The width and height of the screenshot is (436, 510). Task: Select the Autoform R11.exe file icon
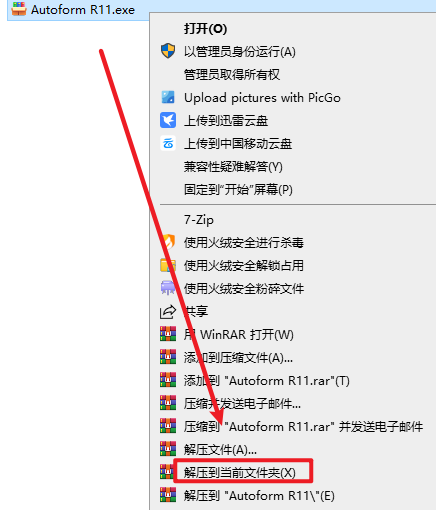click(x=19, y=9)
